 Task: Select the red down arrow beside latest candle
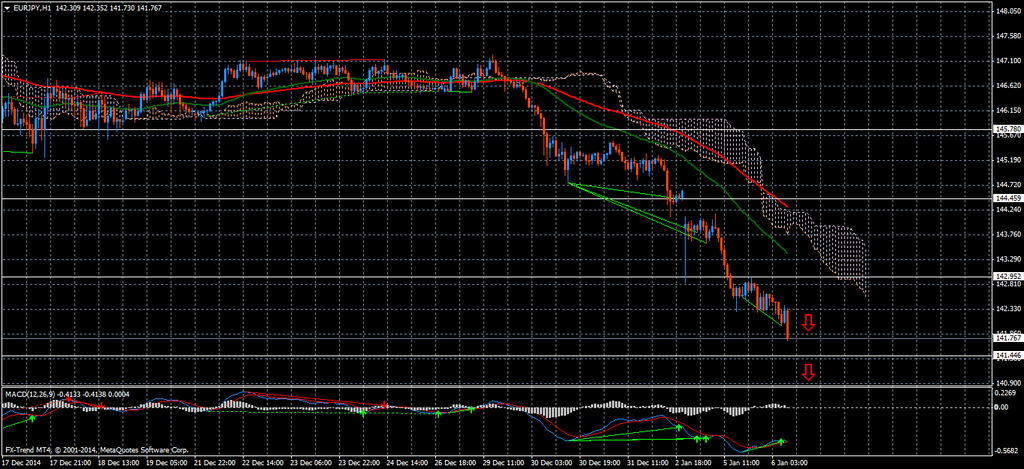click(x=808, y=322)
